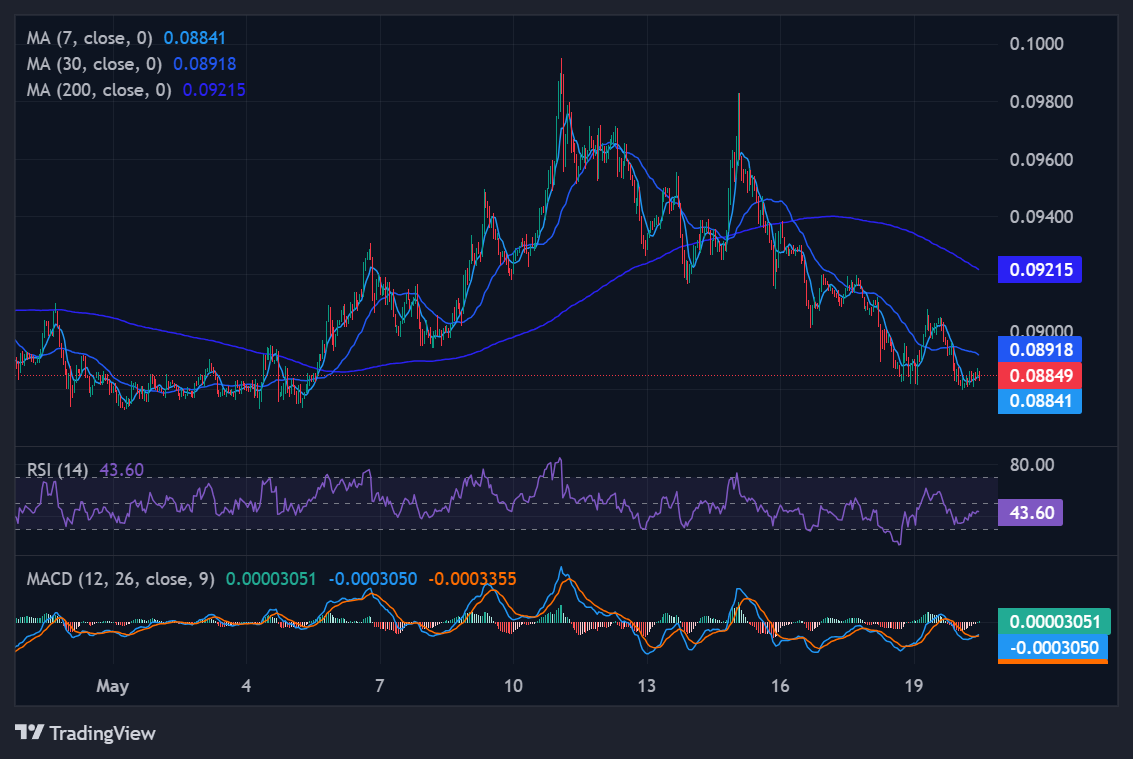Click the MACD (12, 26, close, 9) label

click(121, 579)
